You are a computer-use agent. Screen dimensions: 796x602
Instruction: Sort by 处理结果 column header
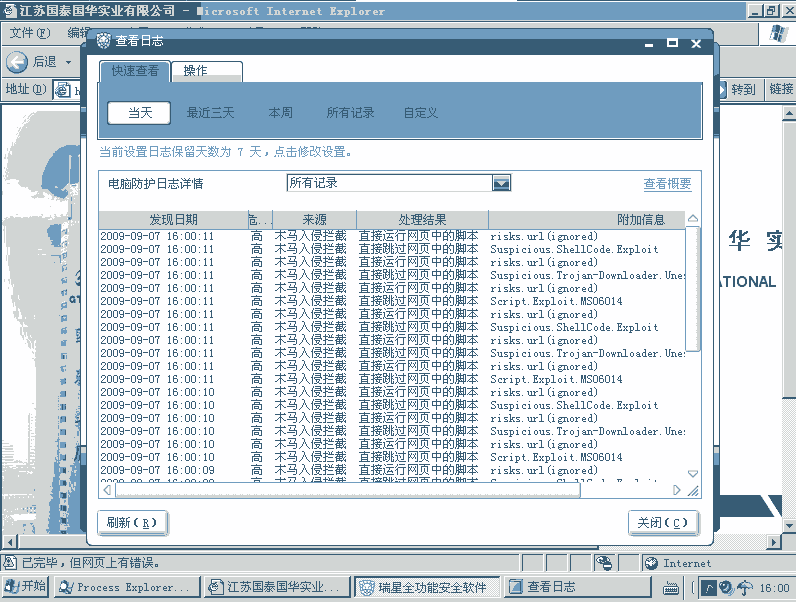click(422, 220)
